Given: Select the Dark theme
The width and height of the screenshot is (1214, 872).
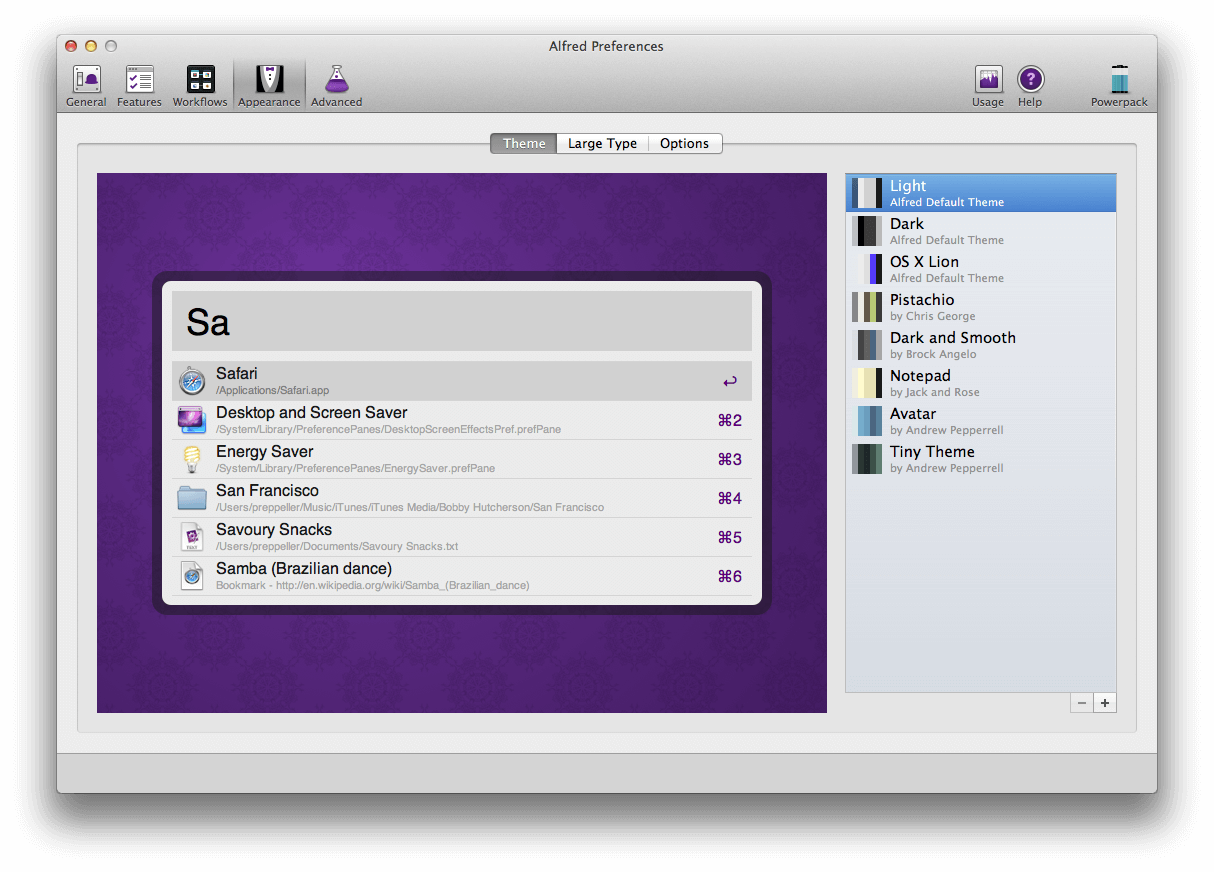Looking at the screenshot, I should click(960, 231).
